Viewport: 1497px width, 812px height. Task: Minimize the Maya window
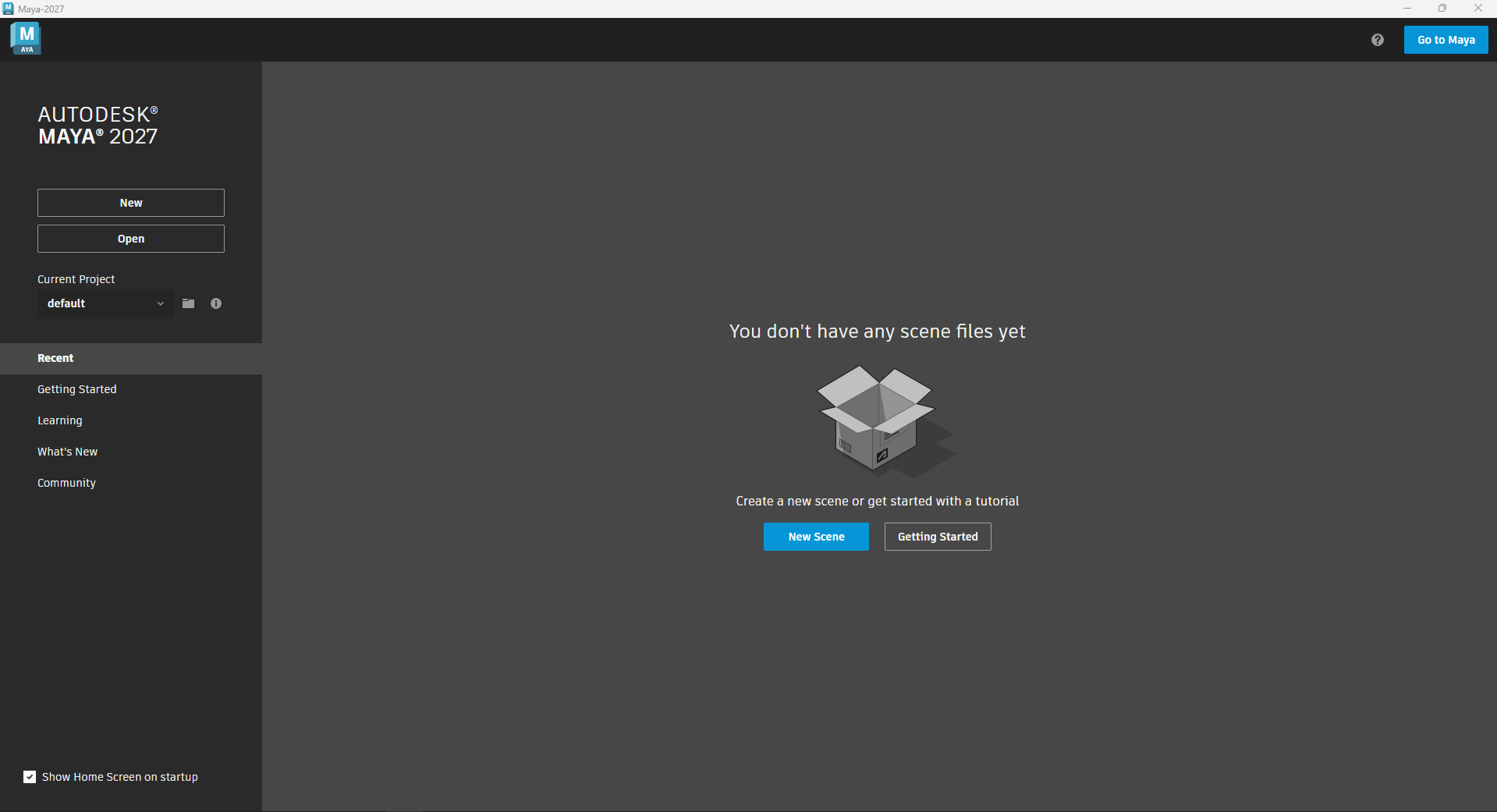coord(1407,9)
